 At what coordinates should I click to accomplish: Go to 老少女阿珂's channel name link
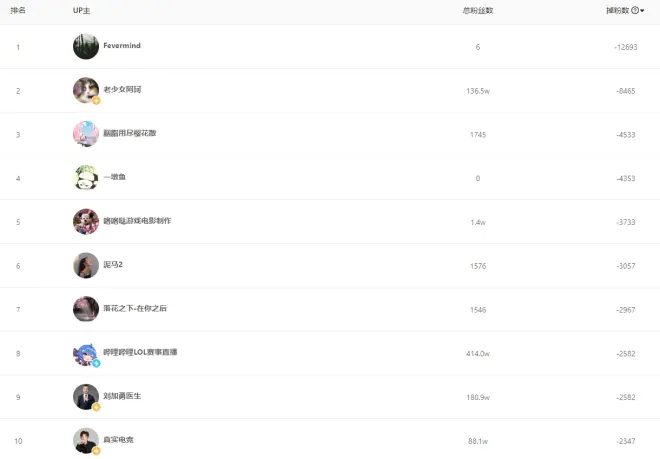[x=122, y=90]
